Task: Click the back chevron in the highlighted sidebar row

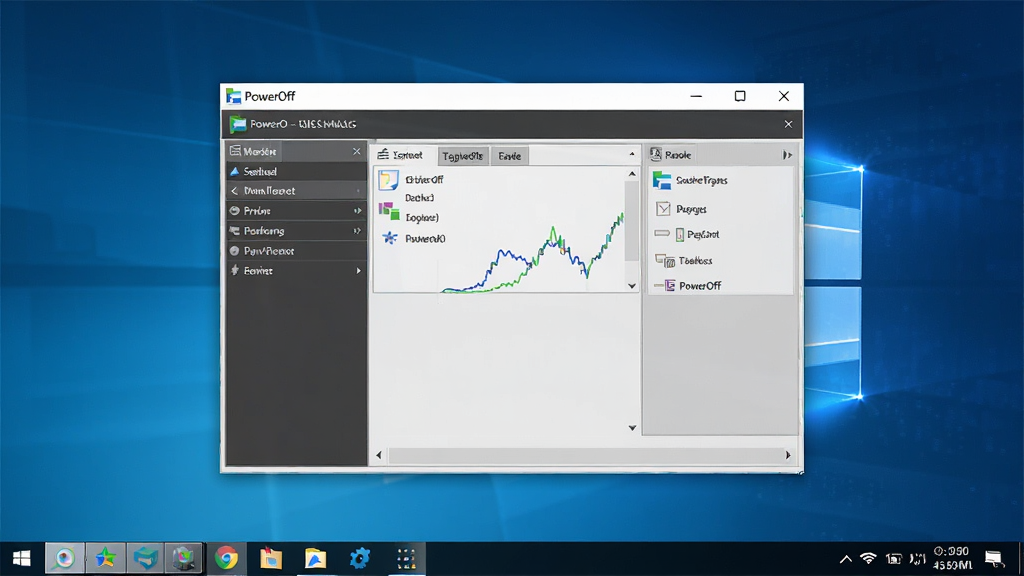Action: 234,191
